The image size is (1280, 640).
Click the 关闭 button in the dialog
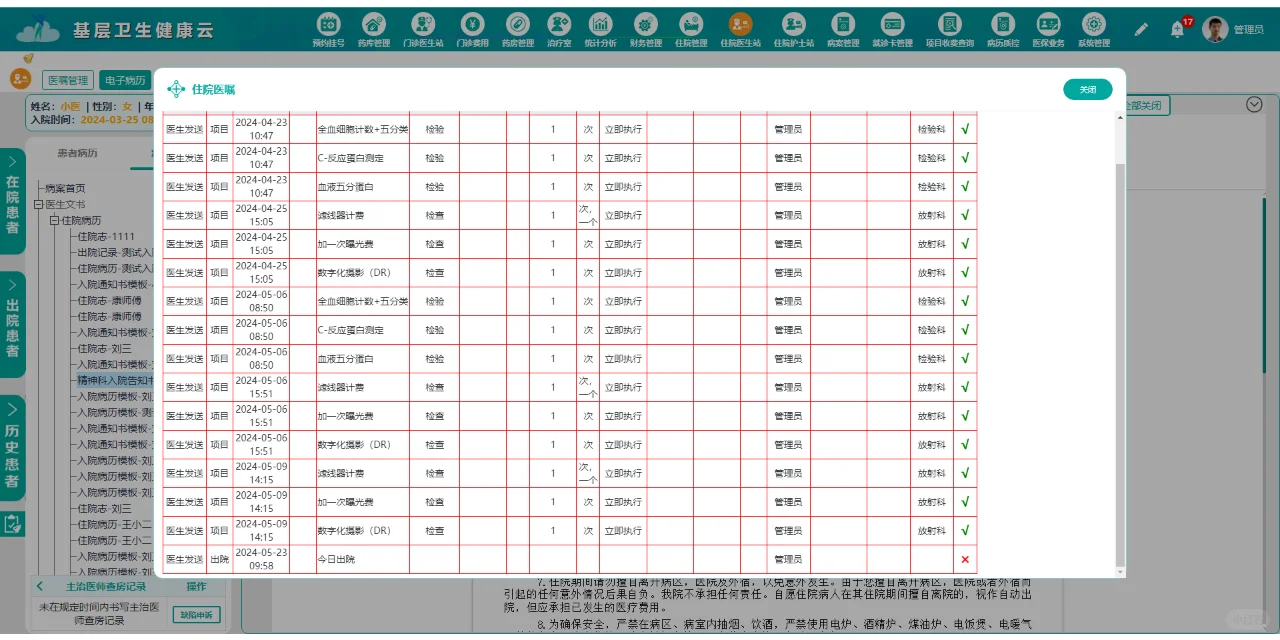1087,88
